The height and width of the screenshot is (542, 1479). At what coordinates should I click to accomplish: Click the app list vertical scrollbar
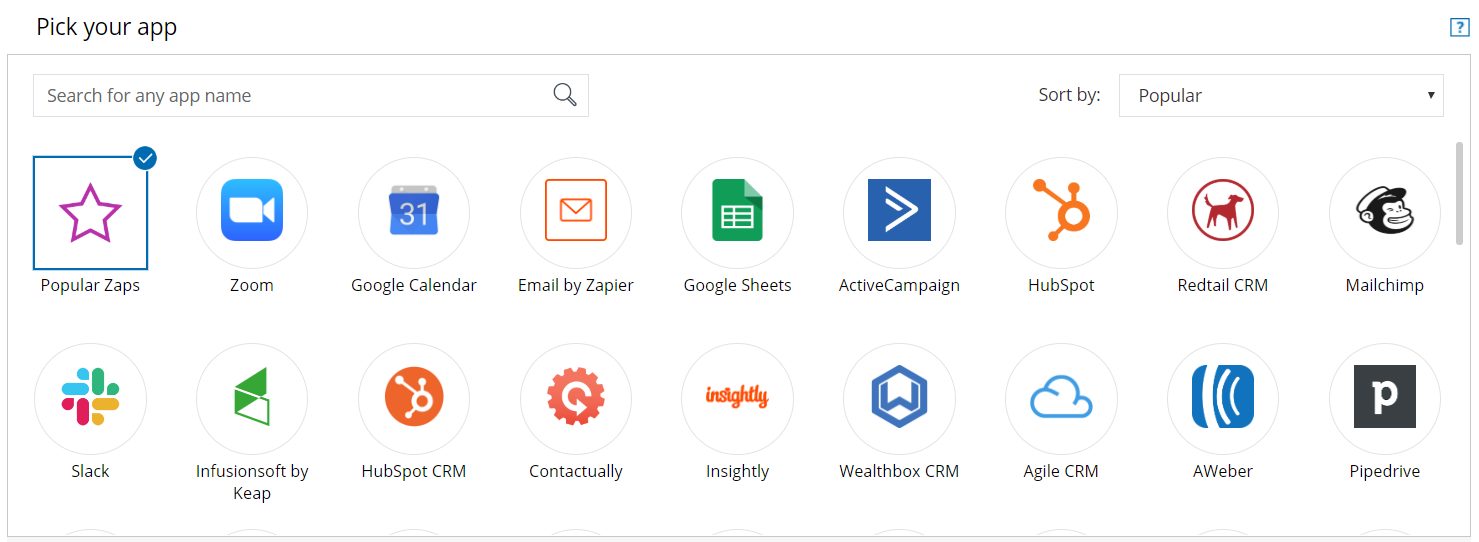point(1459,193)
